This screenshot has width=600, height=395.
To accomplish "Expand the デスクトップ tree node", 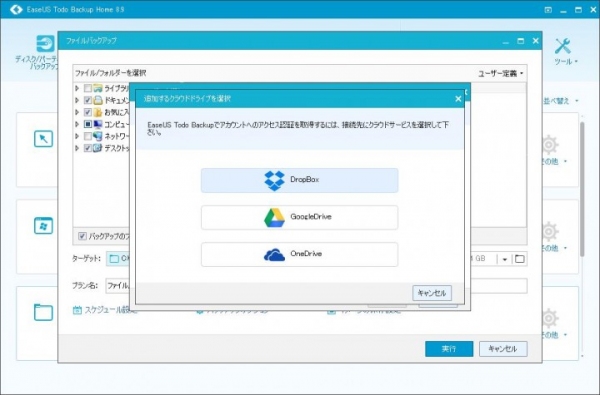I will click(x=77, y=148).
